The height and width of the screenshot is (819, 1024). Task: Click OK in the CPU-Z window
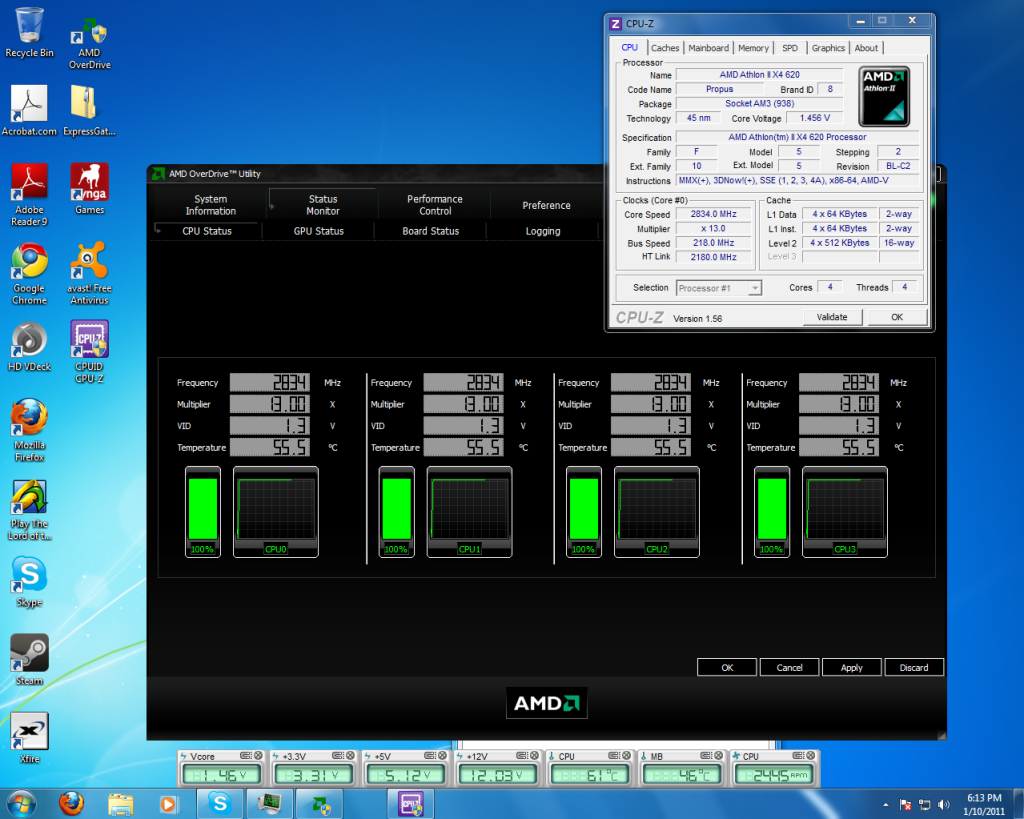(897, 317)
